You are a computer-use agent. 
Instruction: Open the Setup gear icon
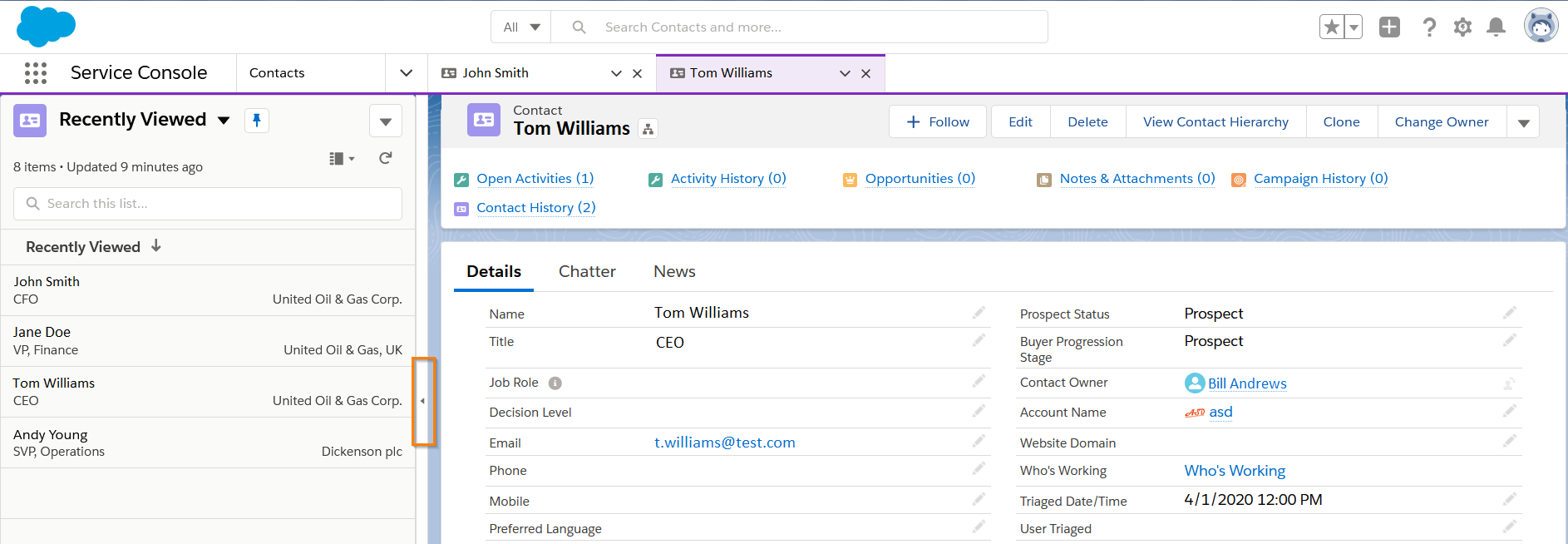(1462, 27)
